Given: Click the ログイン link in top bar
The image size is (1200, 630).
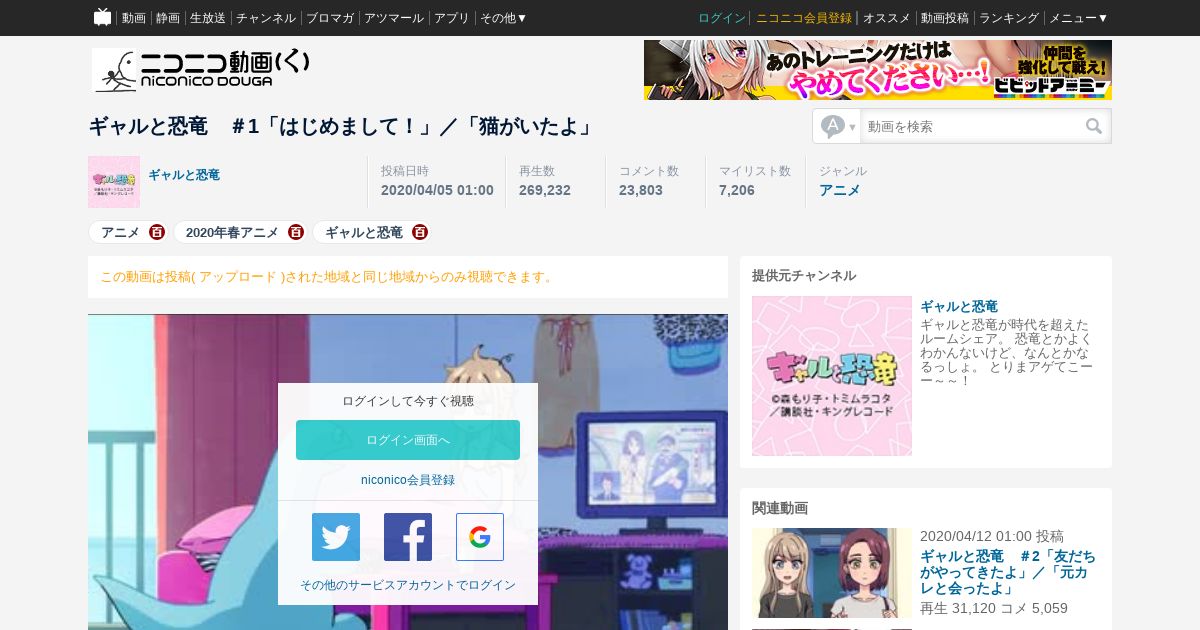Looking at the screenshot, I should 722,18.
